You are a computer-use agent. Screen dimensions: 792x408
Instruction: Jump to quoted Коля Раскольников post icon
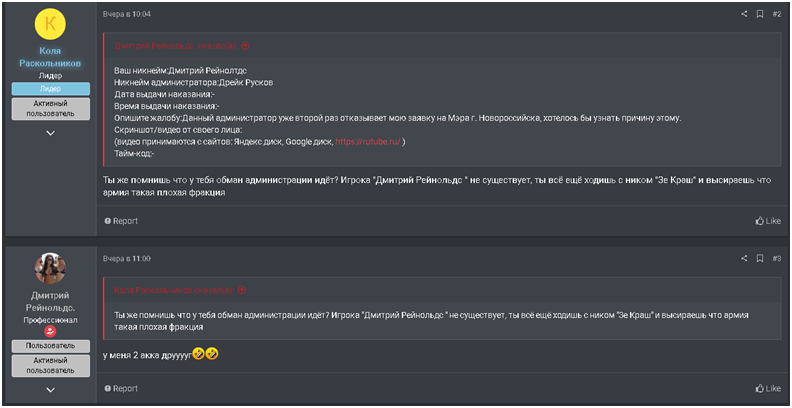pyautogui.click(x=242, y=290)
